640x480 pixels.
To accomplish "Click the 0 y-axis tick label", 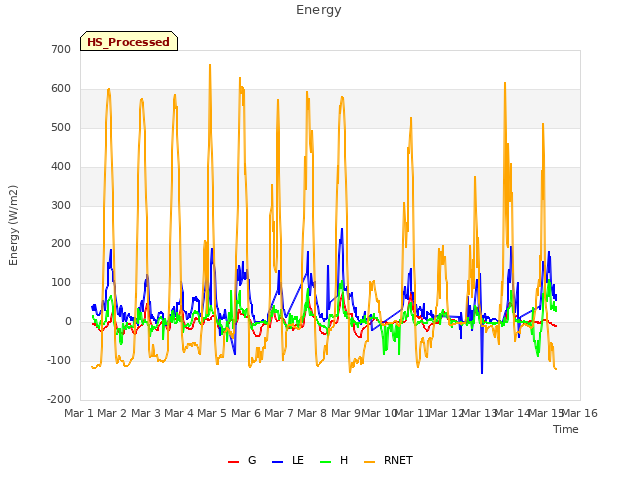I will click(68, 322).
